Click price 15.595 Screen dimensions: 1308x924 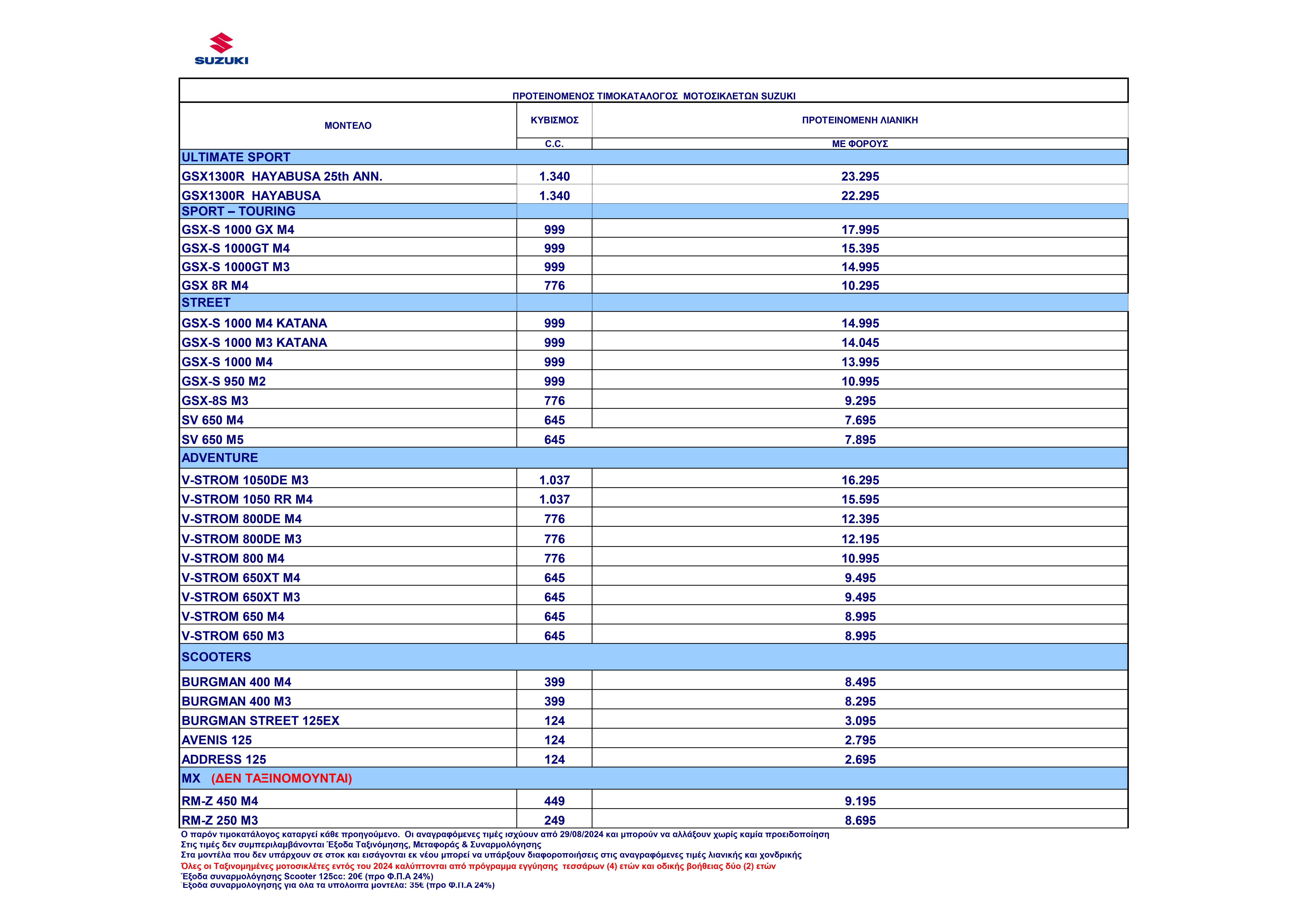point(860,500)
